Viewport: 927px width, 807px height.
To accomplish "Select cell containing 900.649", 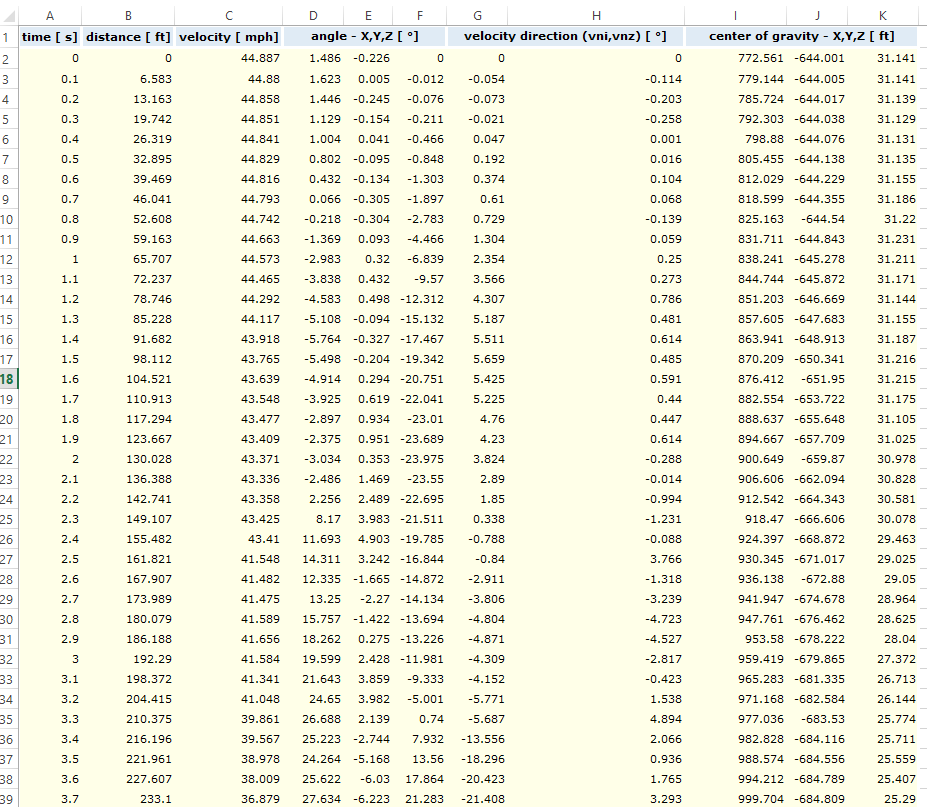I will 735,459.
